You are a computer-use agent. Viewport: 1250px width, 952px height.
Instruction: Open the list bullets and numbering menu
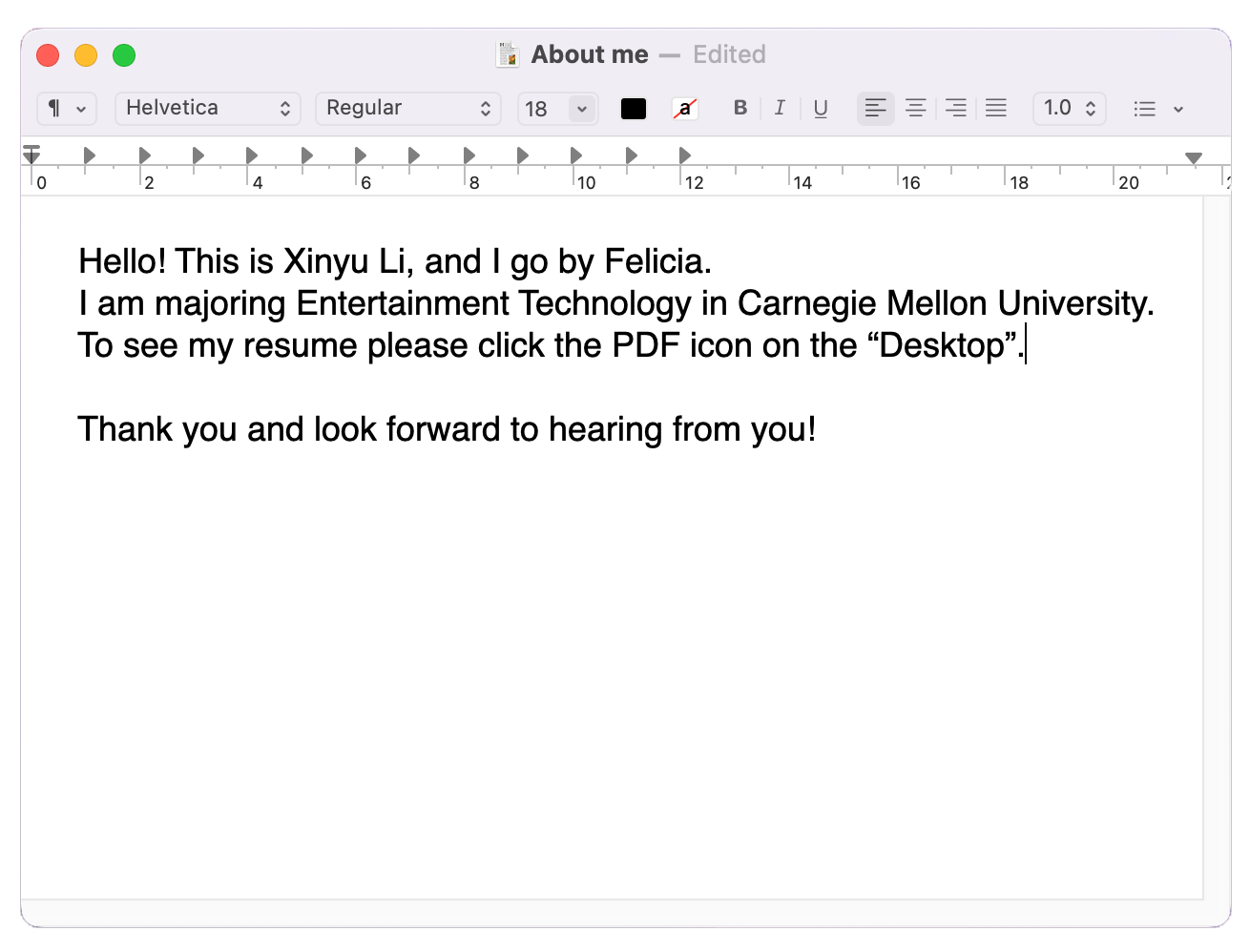tap(1158, 109)
